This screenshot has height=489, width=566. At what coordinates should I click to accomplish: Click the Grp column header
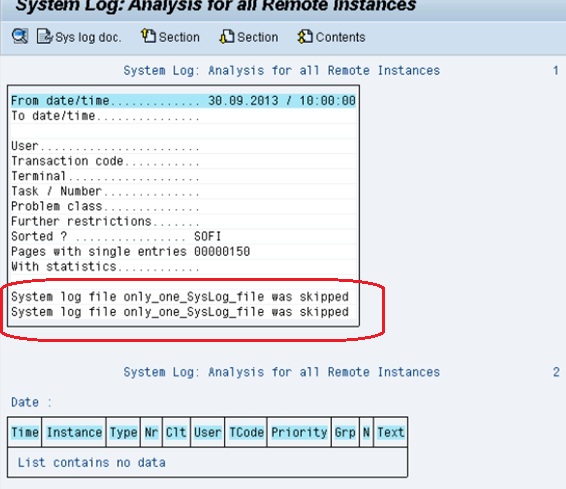345,432
